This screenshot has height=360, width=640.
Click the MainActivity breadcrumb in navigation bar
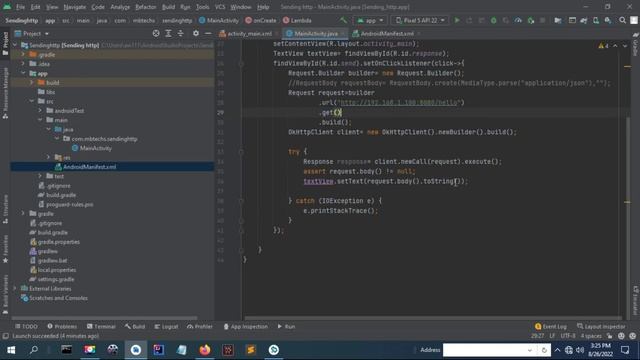tap(218, 20)
